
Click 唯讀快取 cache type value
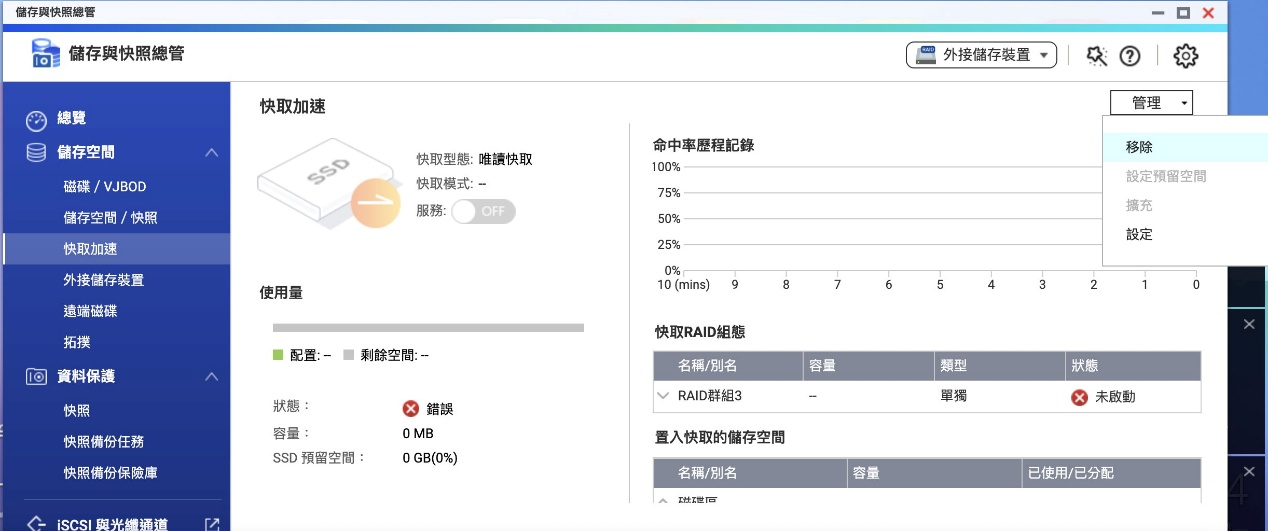point(505,159)
